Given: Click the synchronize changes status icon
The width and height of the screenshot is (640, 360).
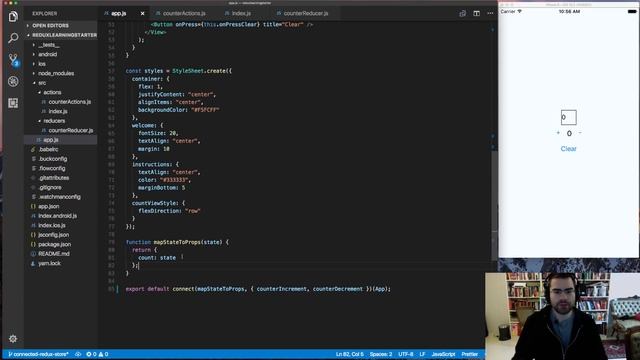Looking at the screenshot, I should [x=78, y=354].
